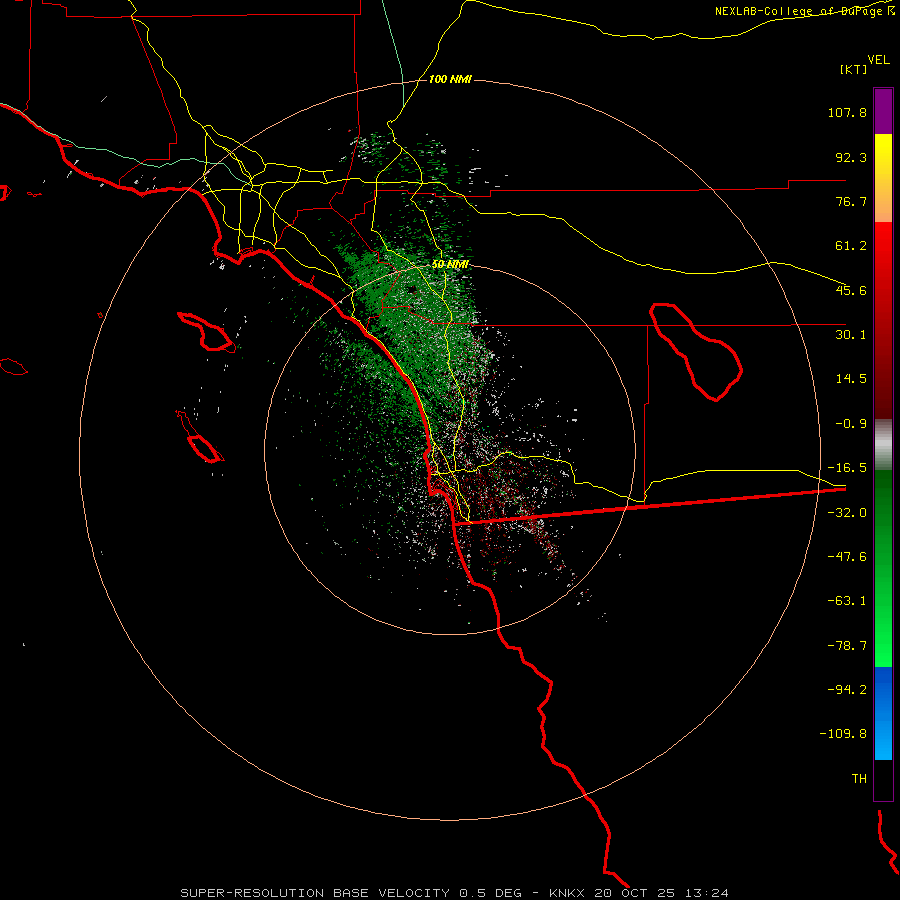Click the 107.8 velocity scale value
Screen dimensions: 900x900
click(x=847, y=112)
